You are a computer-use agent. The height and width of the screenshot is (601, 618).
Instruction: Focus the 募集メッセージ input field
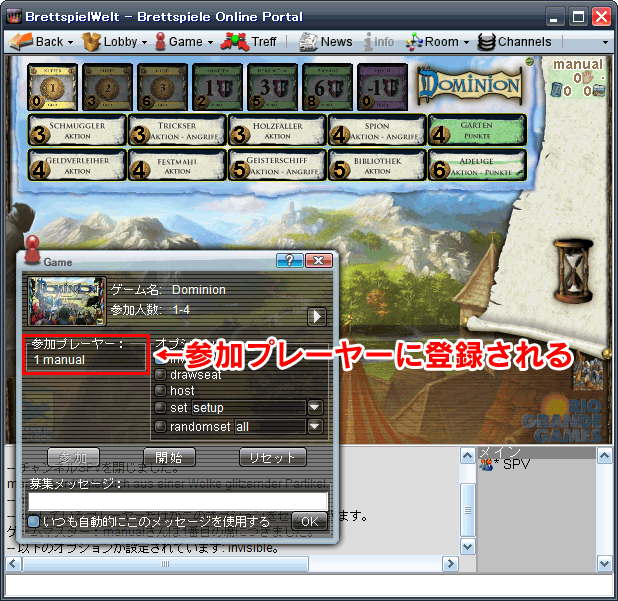[178, 501]
